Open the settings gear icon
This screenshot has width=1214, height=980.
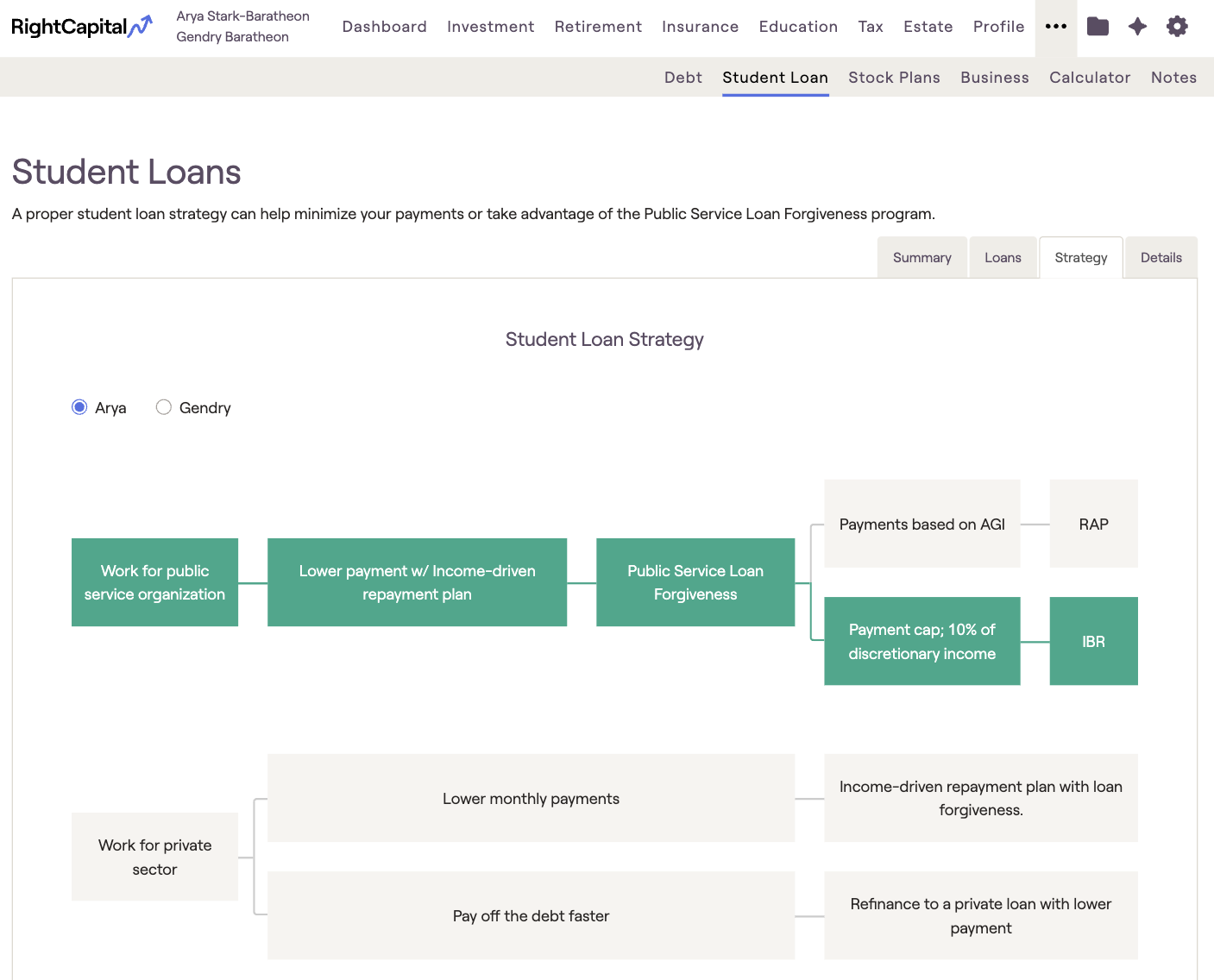click(x=1177, y=27)
